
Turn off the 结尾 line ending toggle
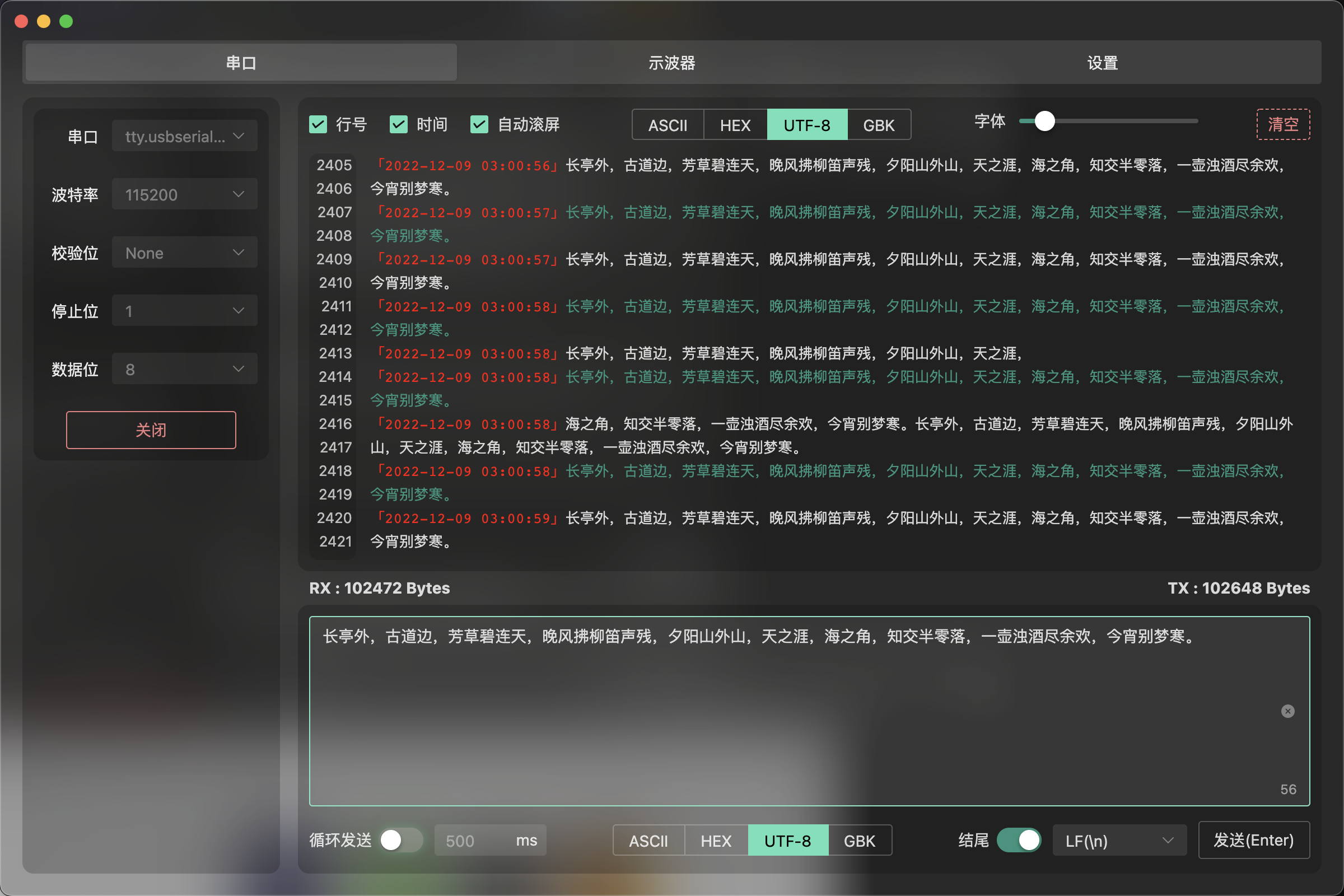click(x=1019, y=841)
